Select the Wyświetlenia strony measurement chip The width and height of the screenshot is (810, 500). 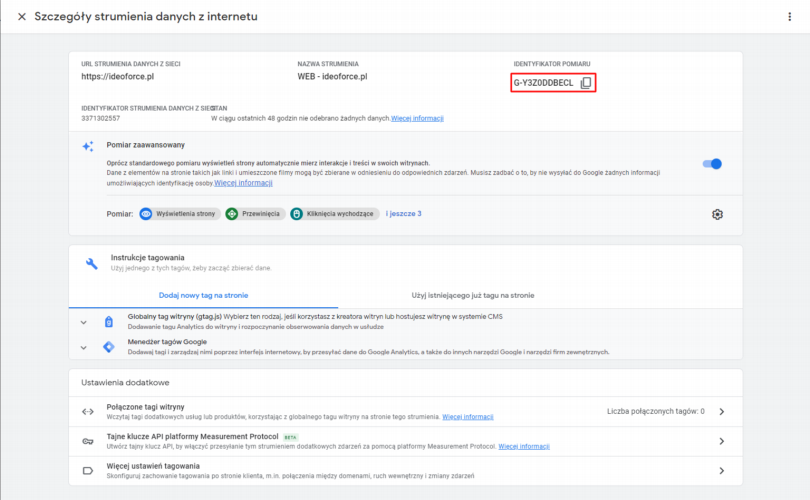pyautogui.click(x=177, y=214)
